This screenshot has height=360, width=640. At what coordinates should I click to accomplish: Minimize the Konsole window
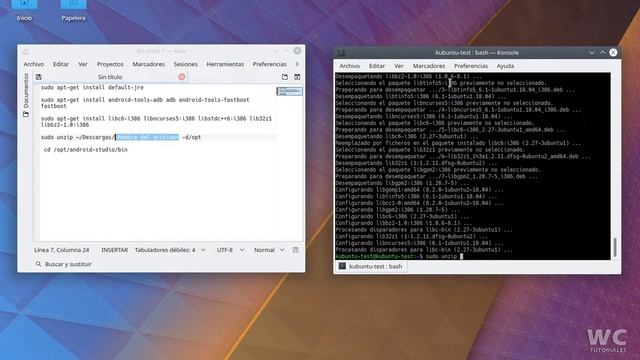592,52
